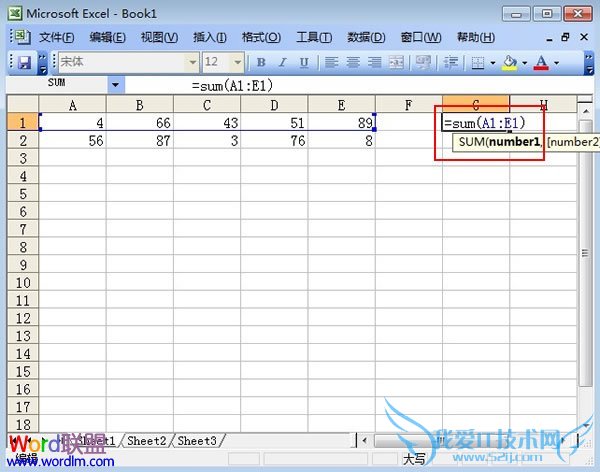Click cell D1 containing 51
This screenshot has width=600, height=472.
(274, 122)
